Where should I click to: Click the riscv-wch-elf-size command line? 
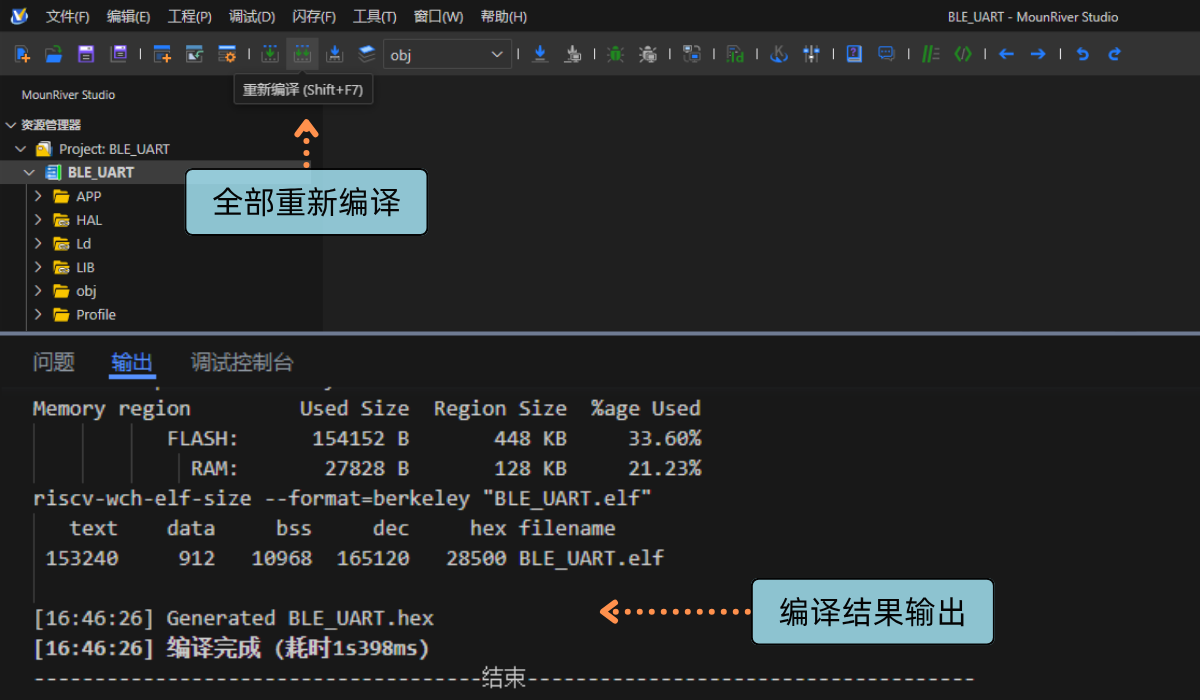(342, 498)
